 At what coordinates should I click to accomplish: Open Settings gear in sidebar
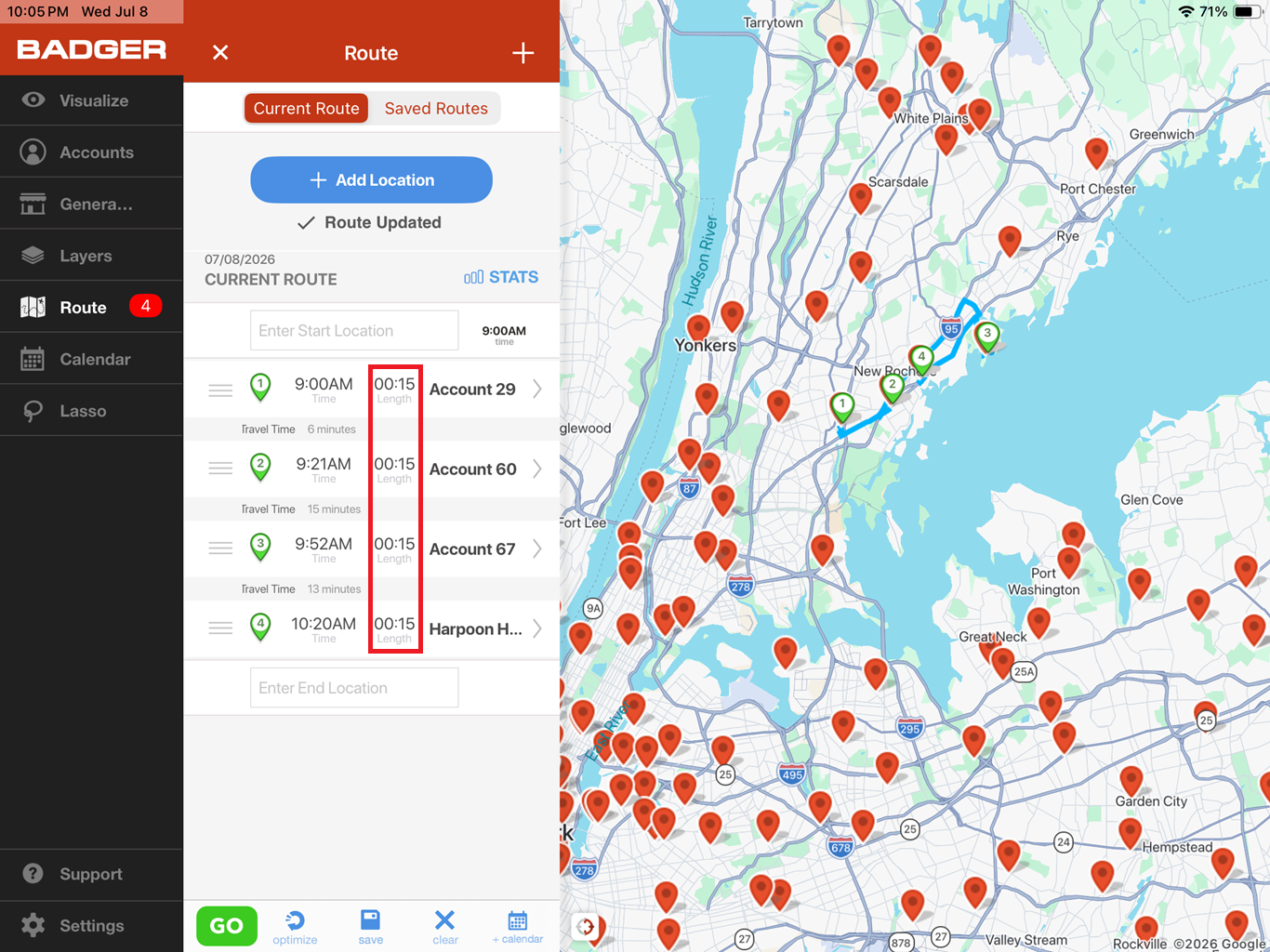(33, 925)
